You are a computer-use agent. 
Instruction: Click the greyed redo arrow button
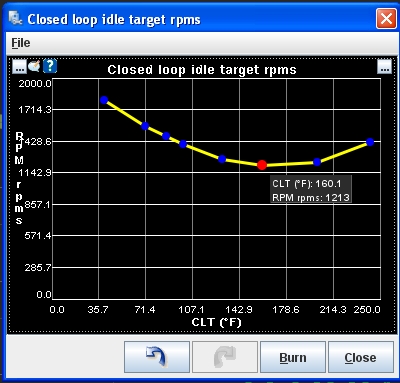(x=225, y=357)
